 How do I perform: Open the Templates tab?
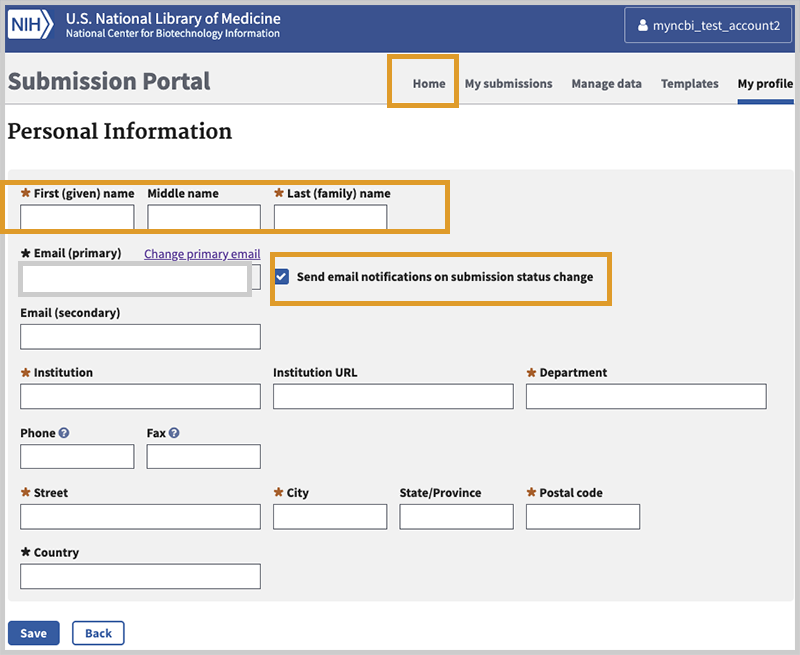pos(690,84)
